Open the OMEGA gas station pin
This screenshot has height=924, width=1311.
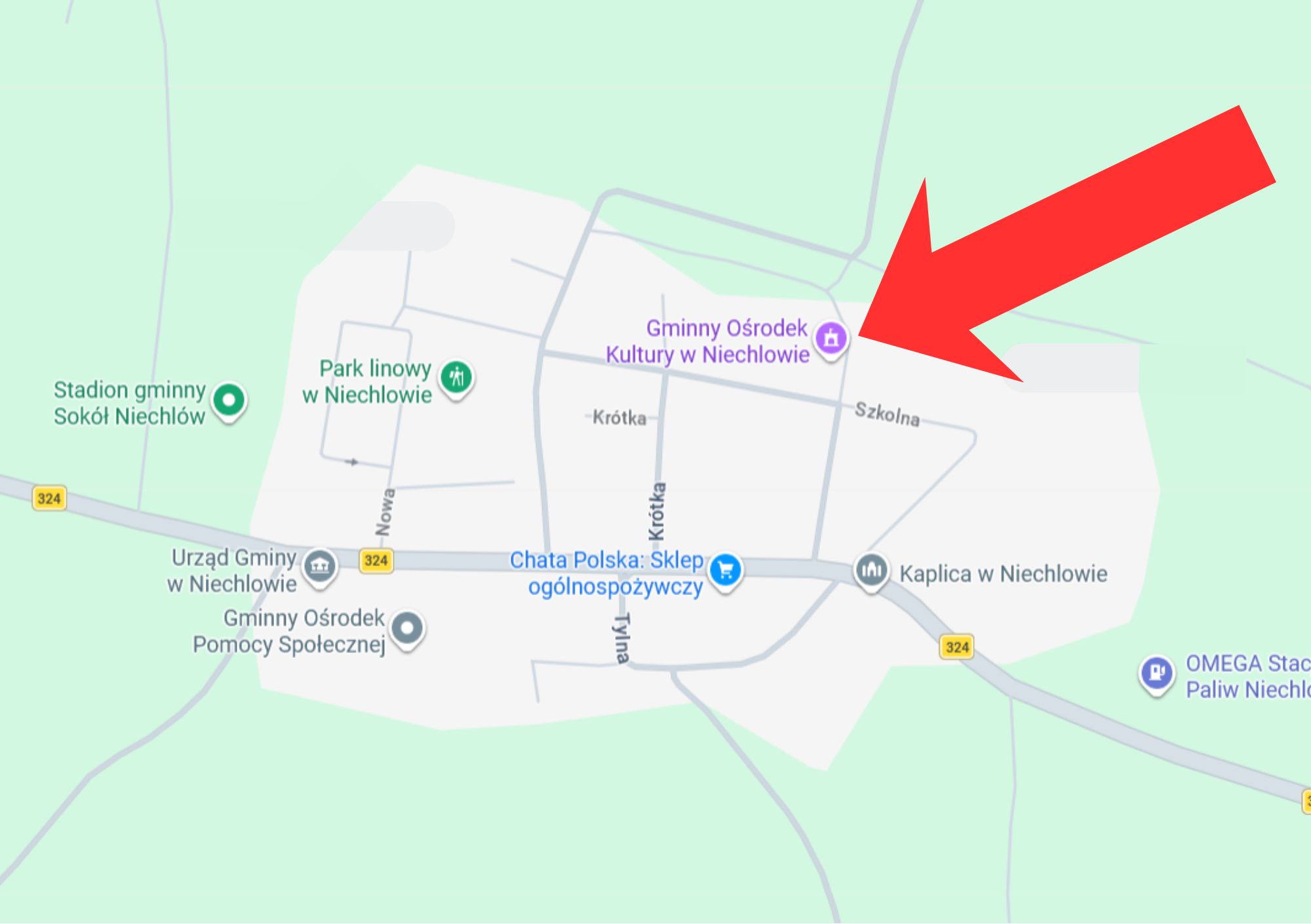1156,673
